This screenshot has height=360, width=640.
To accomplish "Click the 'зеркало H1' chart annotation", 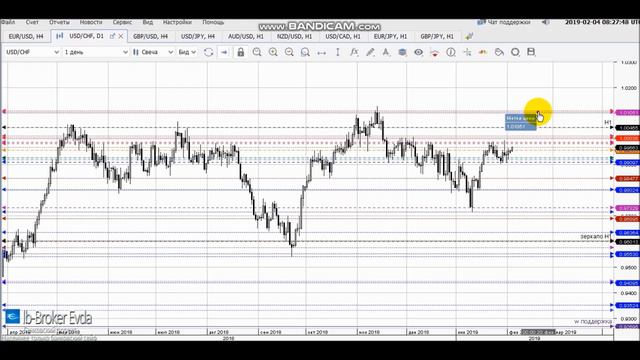I will [x=596, y=236].
